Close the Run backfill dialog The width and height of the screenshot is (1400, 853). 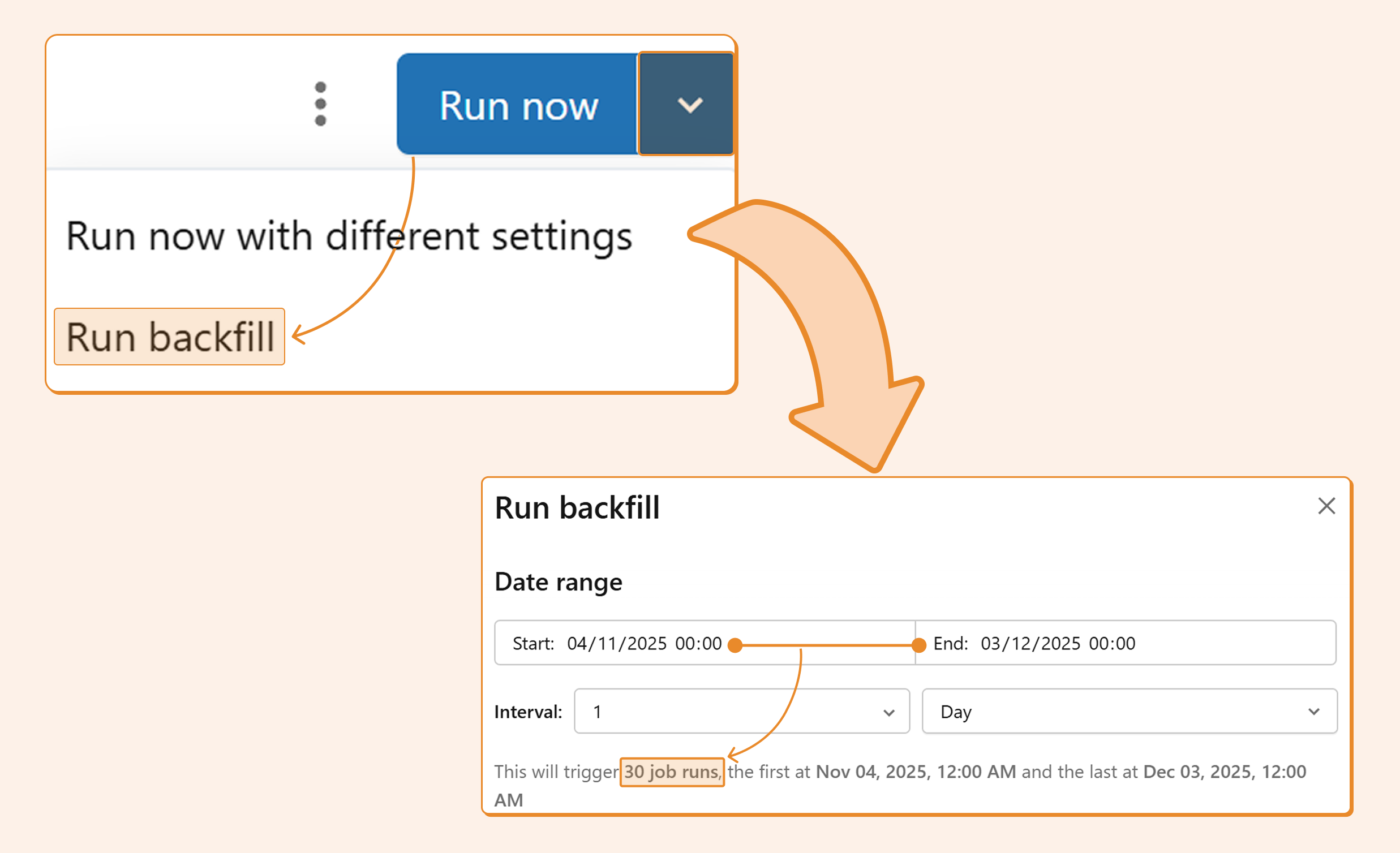click(1326, 506)
